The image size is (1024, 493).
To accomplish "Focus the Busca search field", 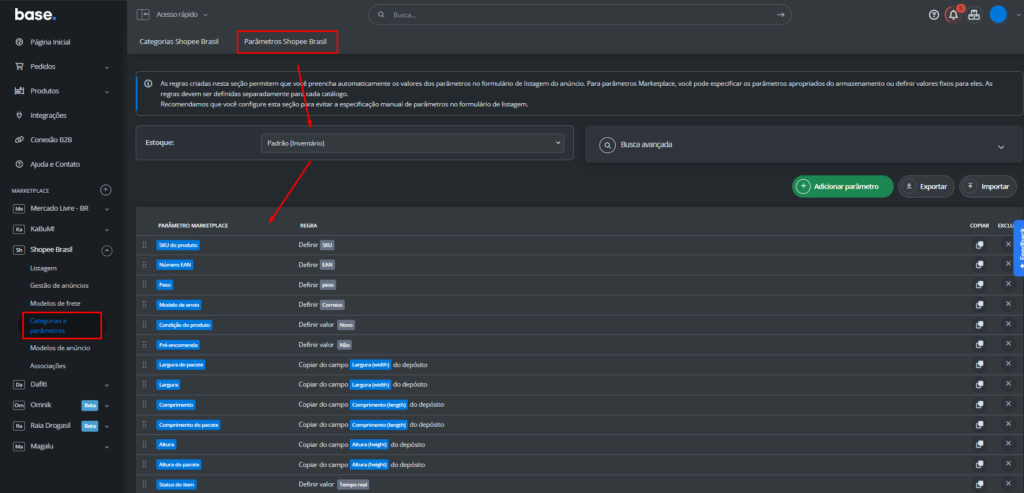I will 580,14.
